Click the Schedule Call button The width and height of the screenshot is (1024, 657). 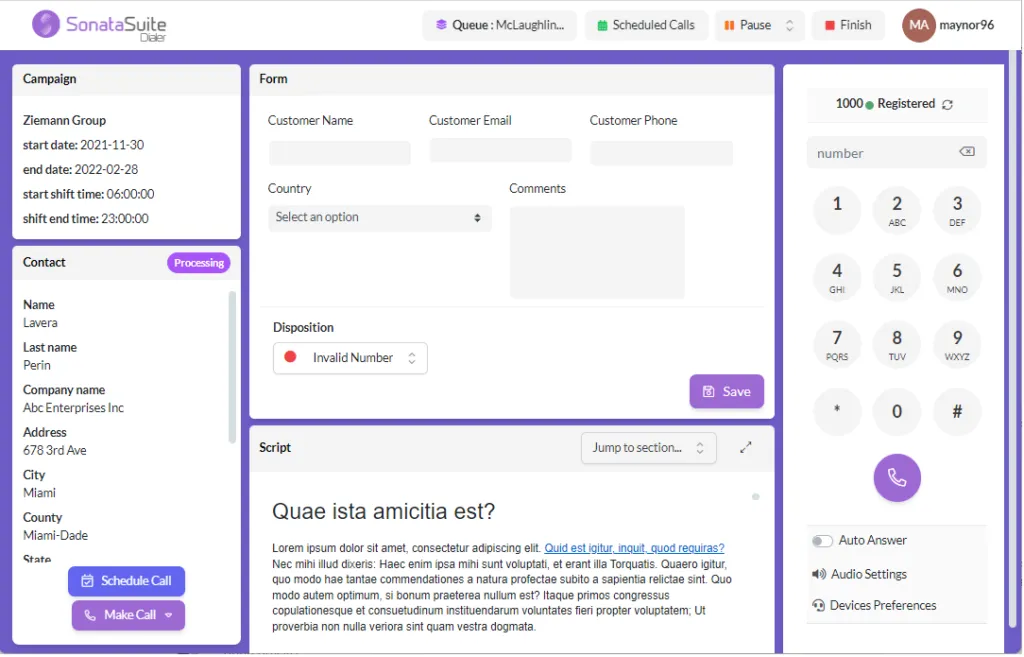(127, 581)
